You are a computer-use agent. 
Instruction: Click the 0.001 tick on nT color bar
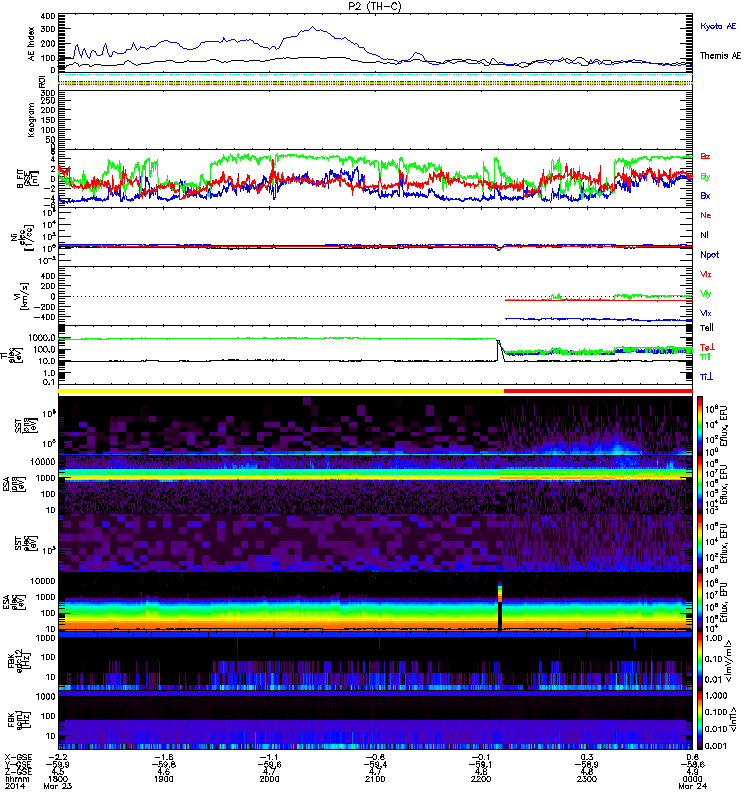pos(715,746)
